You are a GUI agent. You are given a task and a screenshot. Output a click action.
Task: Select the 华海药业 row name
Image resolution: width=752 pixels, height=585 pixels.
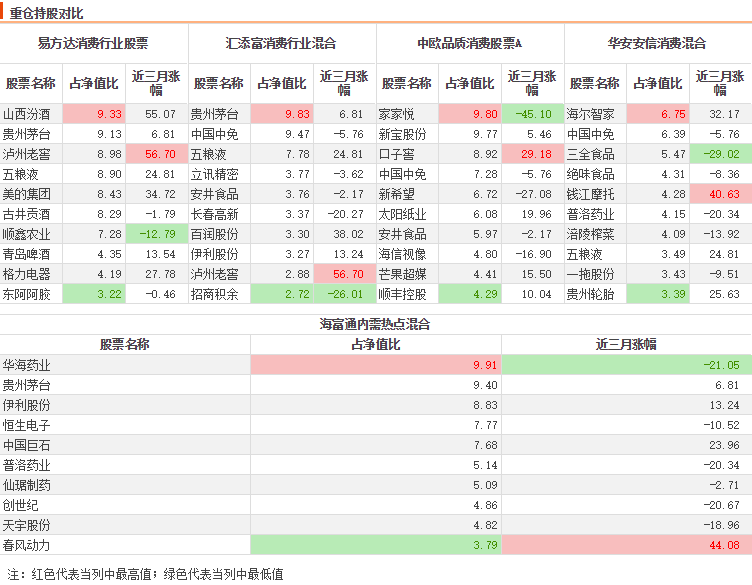[26, 365]
